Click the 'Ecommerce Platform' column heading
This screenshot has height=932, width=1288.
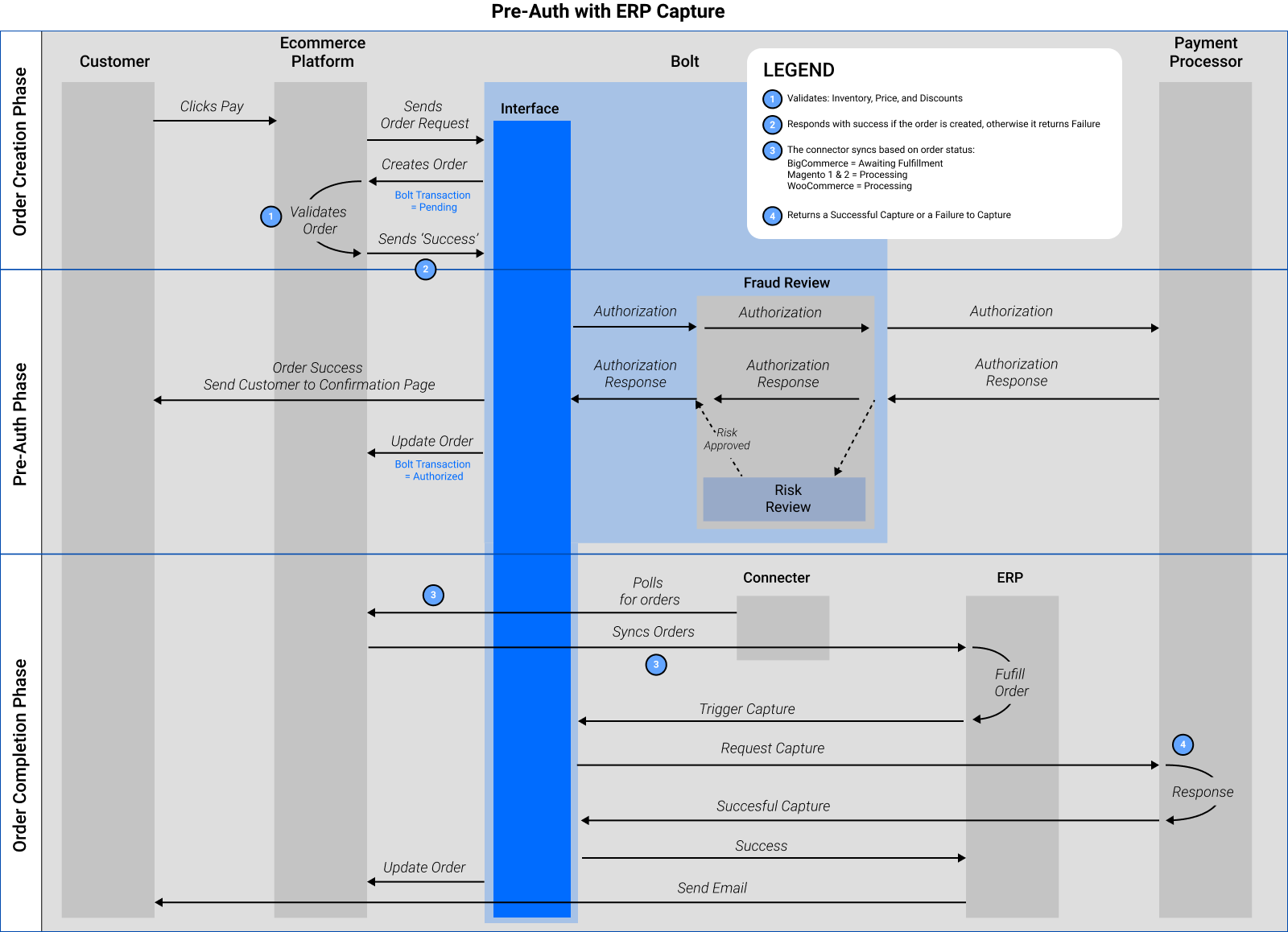pyautogui.click(x=322, y=52)
